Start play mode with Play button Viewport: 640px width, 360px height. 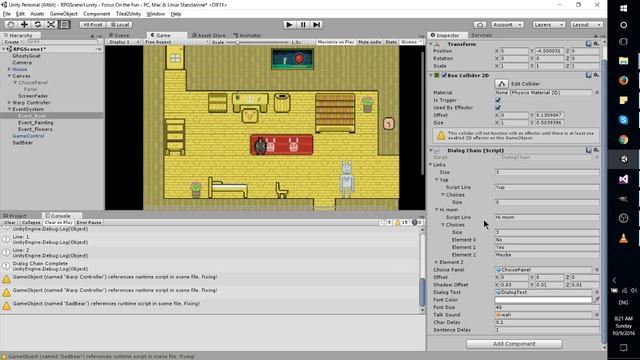tap(289, 24)
